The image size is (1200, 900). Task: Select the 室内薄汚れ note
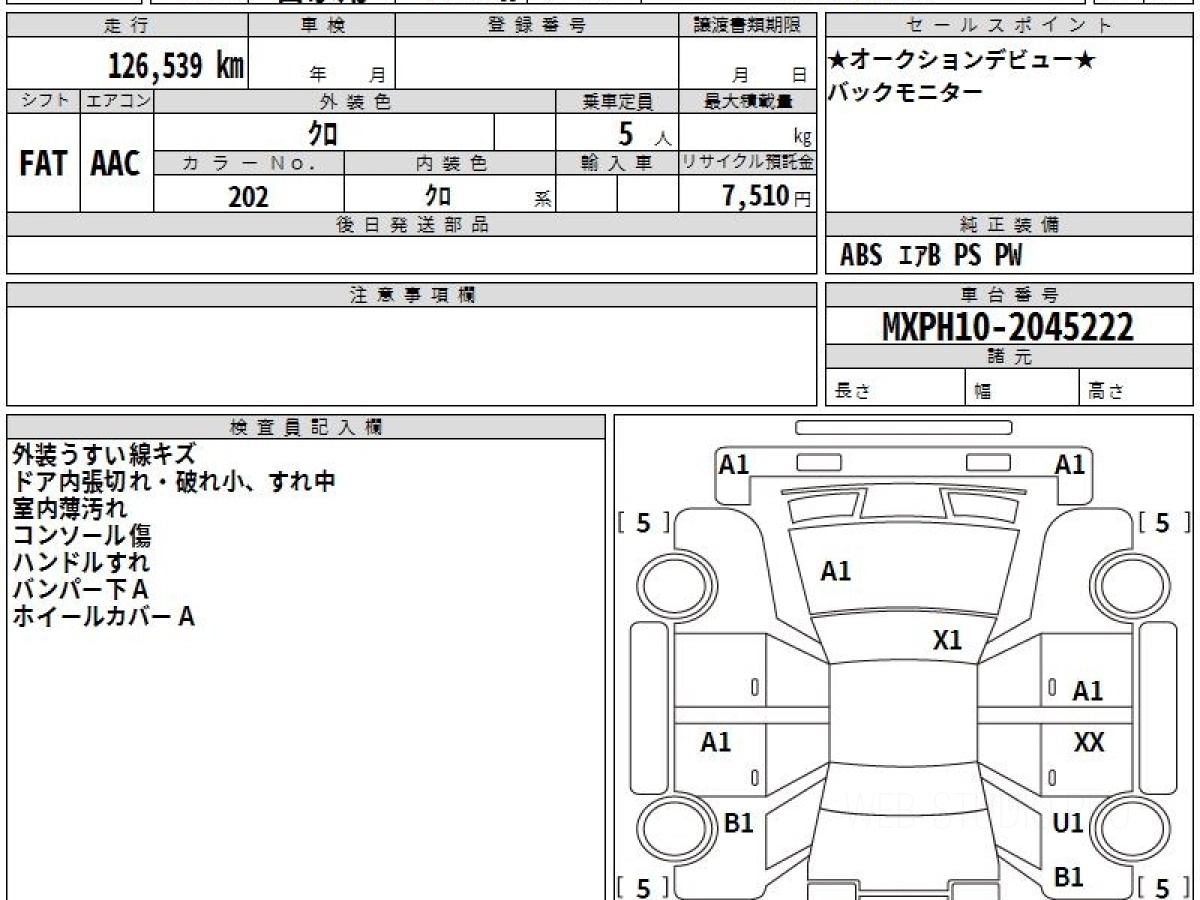pos(70,508)
